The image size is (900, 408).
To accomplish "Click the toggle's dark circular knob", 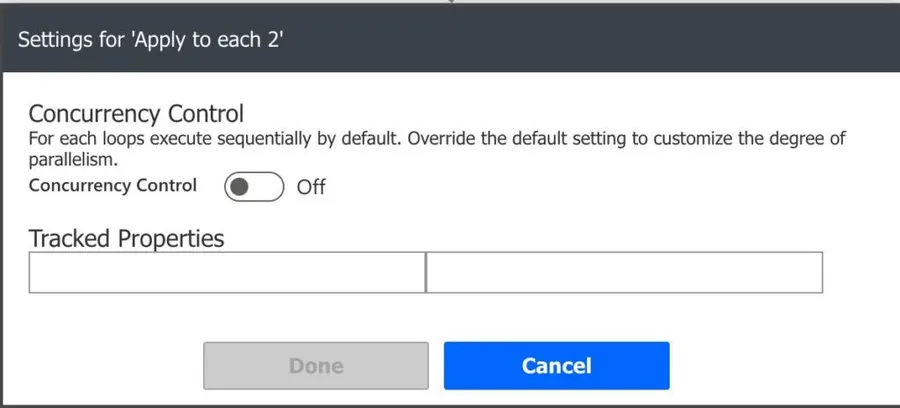I will click(x=240, y=186).
